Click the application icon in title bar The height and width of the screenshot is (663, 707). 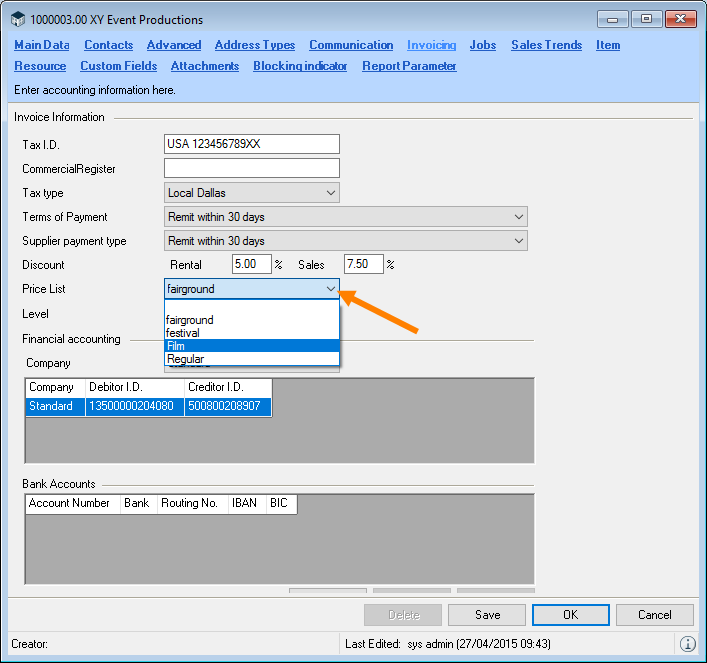(x=18, y=20)
